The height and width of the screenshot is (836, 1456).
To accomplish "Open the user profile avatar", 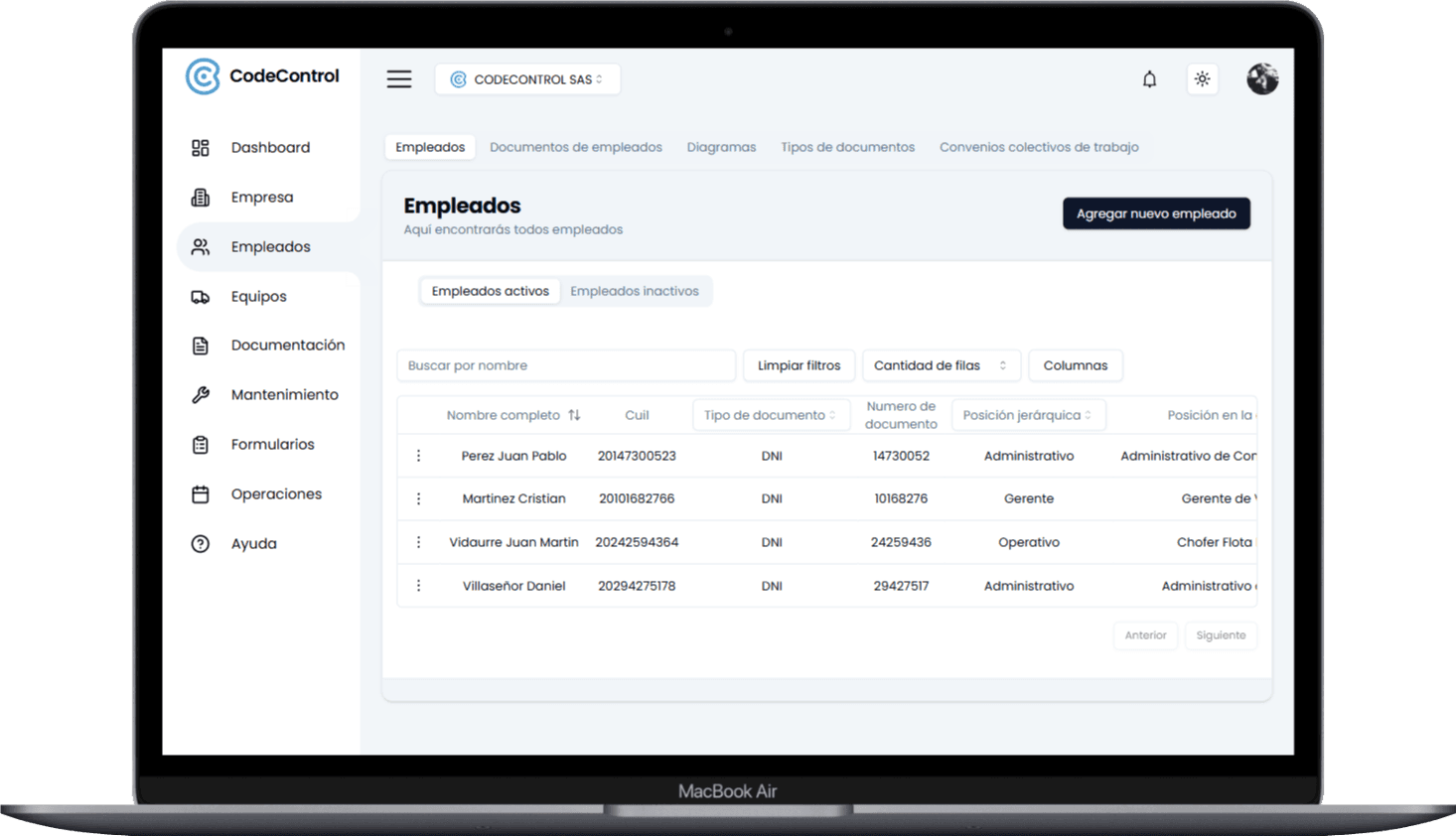I will (x=1261, y=79).
